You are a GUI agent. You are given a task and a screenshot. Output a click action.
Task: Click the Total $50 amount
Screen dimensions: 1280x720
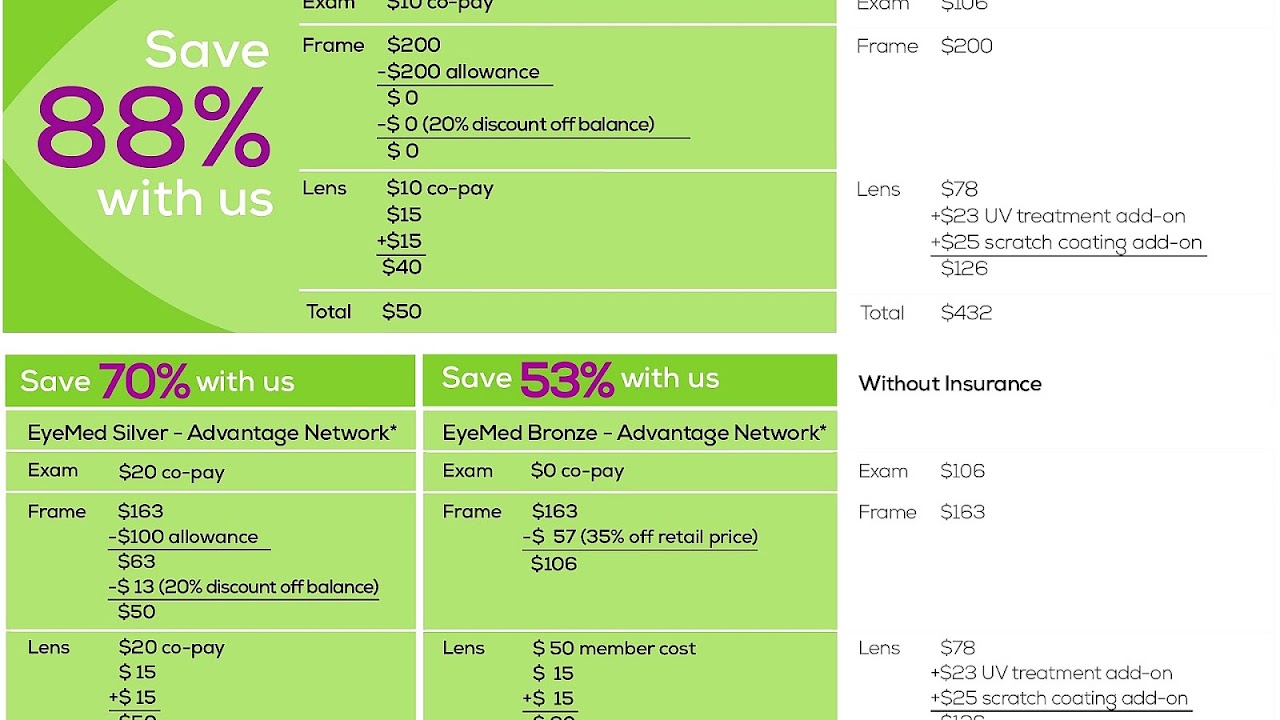tap(401, 312)
